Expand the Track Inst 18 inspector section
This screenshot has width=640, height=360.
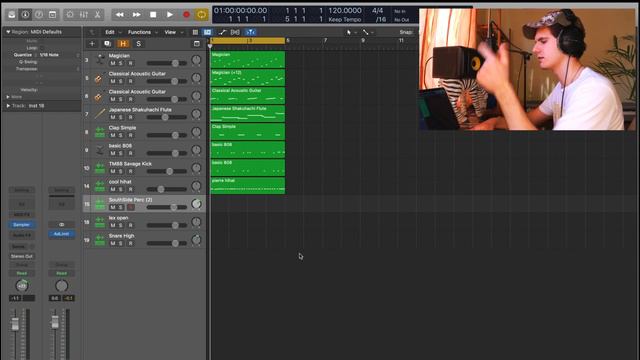[8, 106]
